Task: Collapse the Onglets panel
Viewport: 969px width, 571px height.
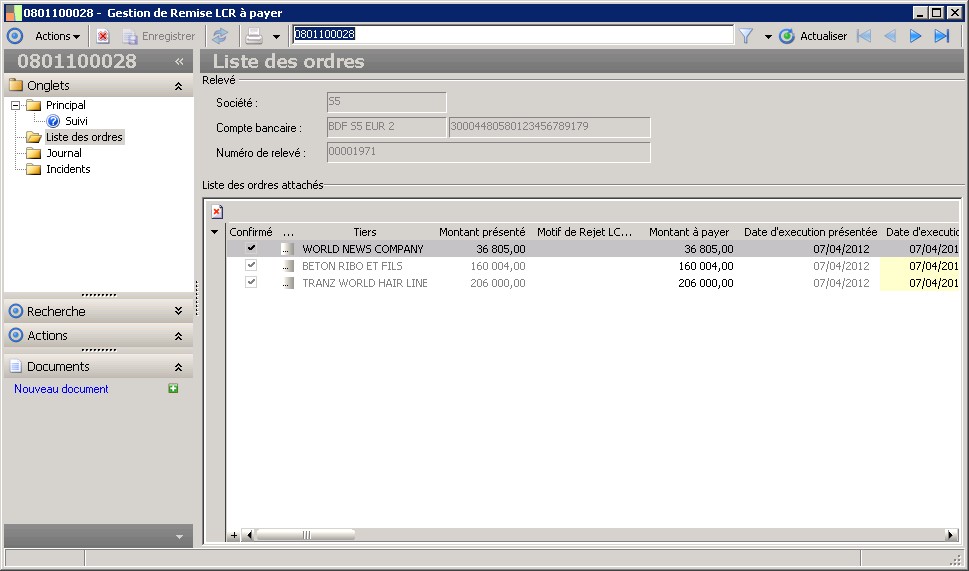Action: [179, 86]
